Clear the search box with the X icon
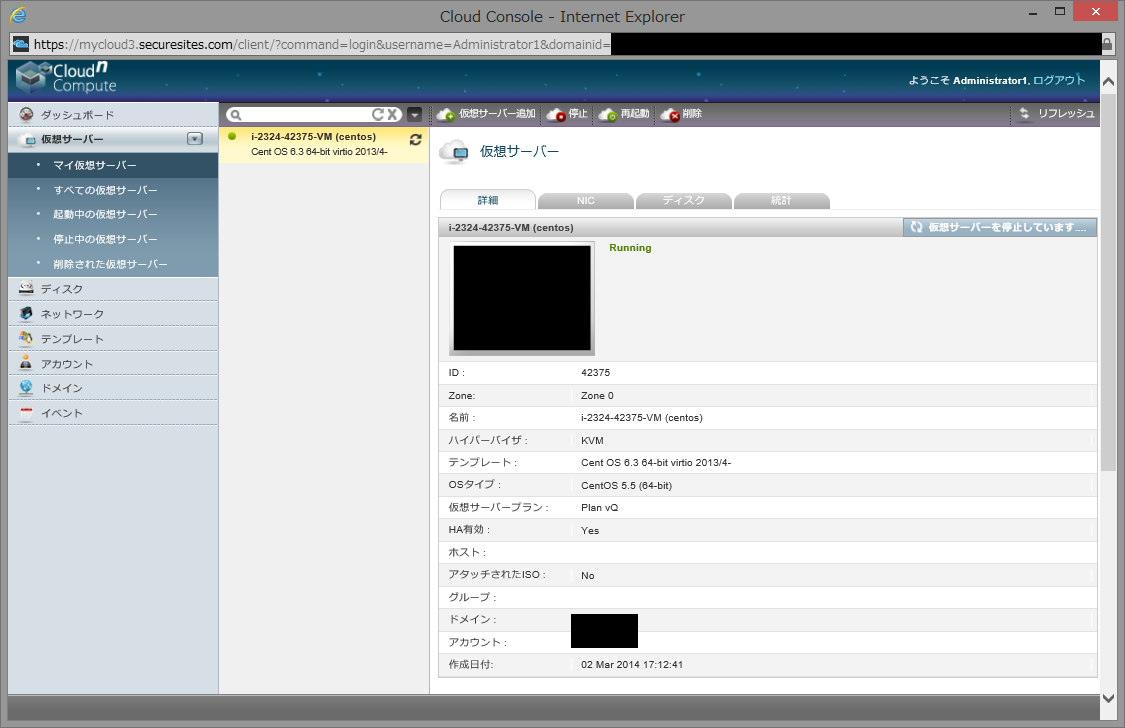Image resolution: width=1125 pixels, height=728 pixels. pyautogui.click(x=393, y=115)
